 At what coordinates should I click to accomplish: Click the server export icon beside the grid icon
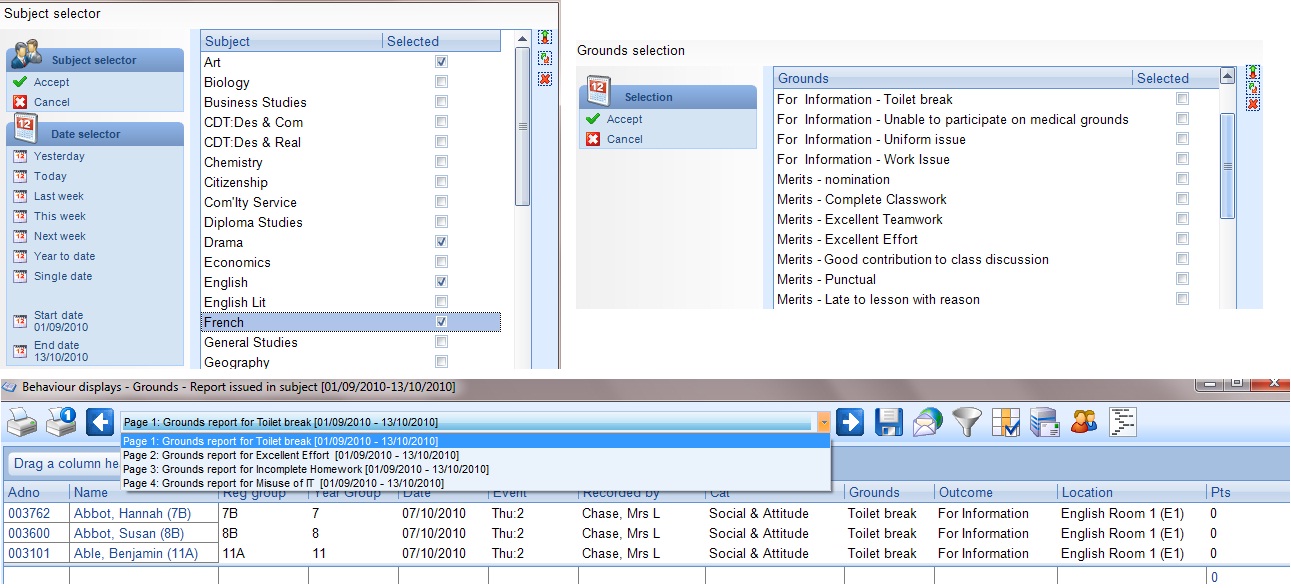(1045, 422)
